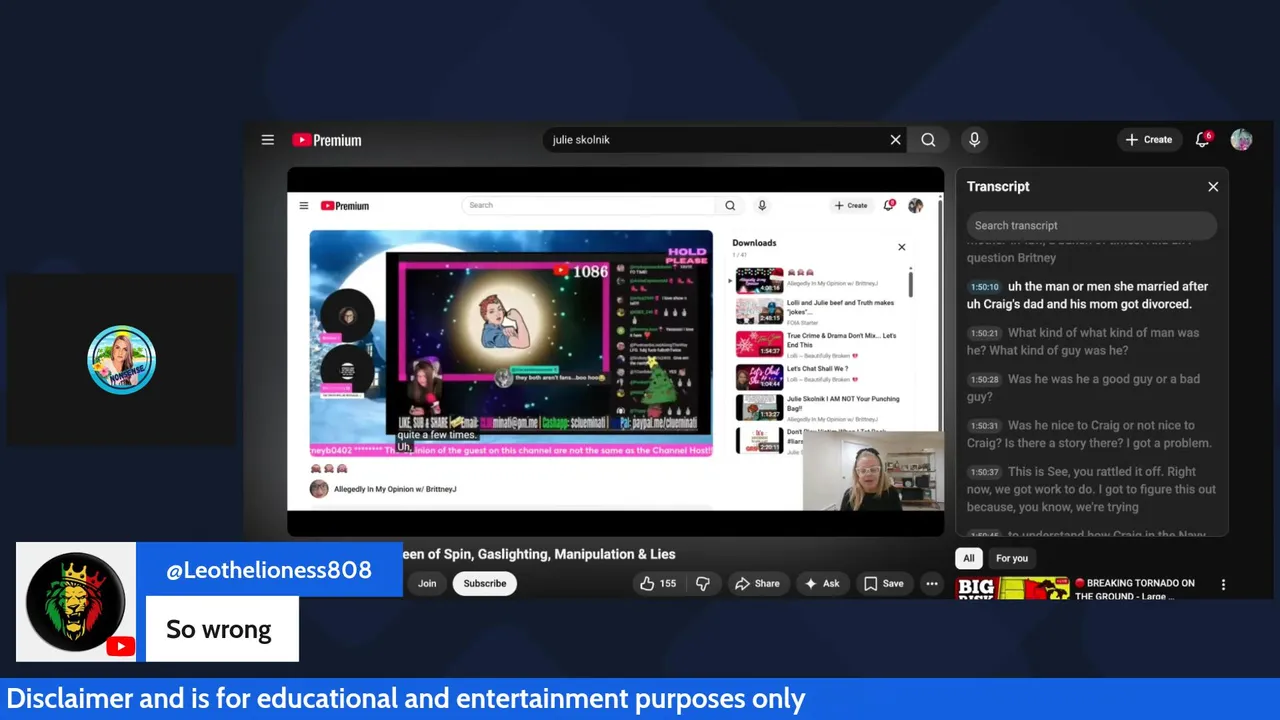Click the 'So wrong' comment text

(219, 629)
